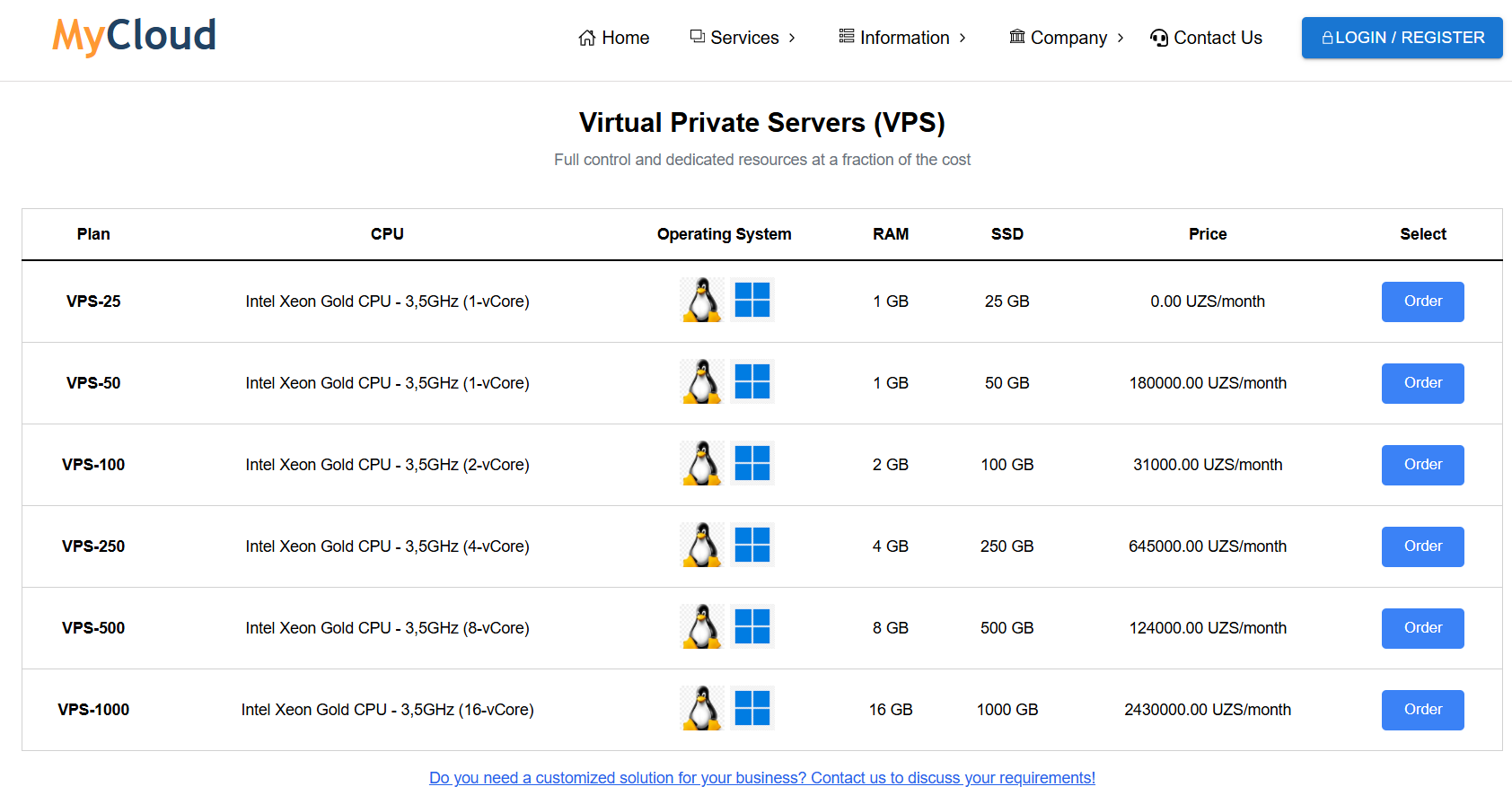1512x804 pixels.
Task: Open the Contact Us page
Action: coord(1206,38)
